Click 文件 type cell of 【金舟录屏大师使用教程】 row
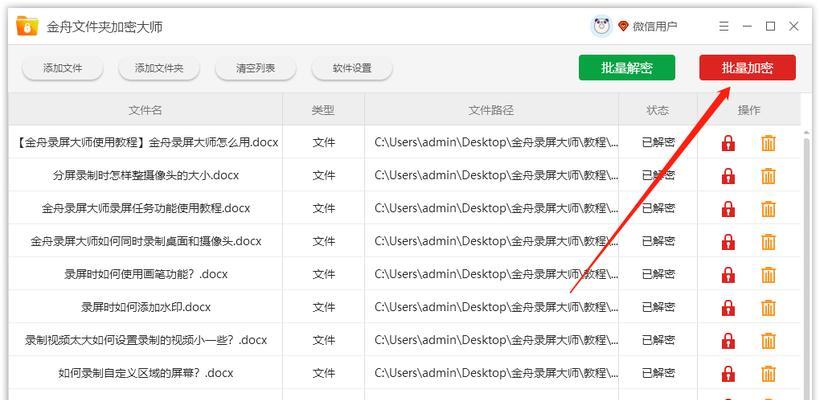 [324, 143]
